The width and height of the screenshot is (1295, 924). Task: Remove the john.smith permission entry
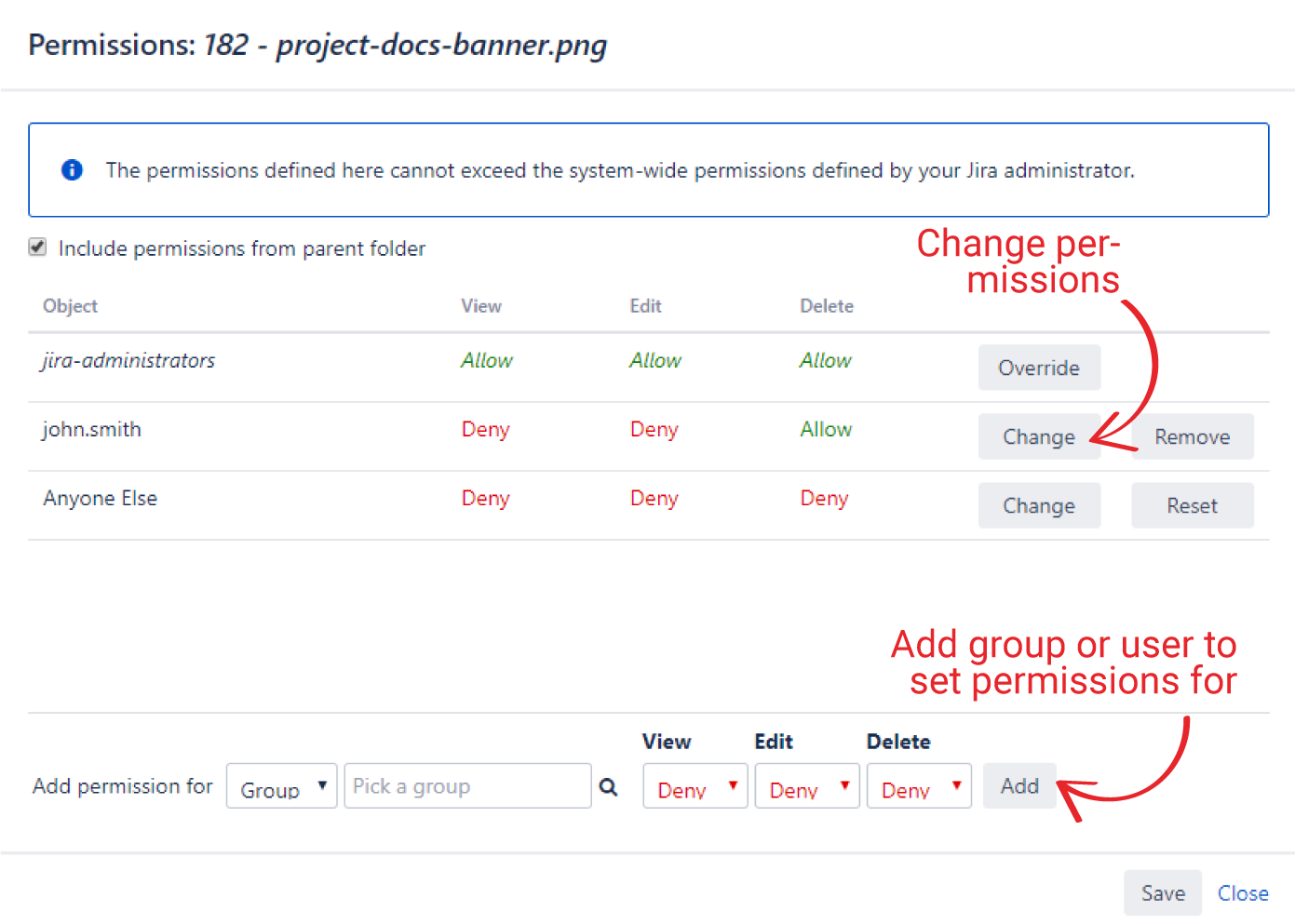pos(1193,436)
